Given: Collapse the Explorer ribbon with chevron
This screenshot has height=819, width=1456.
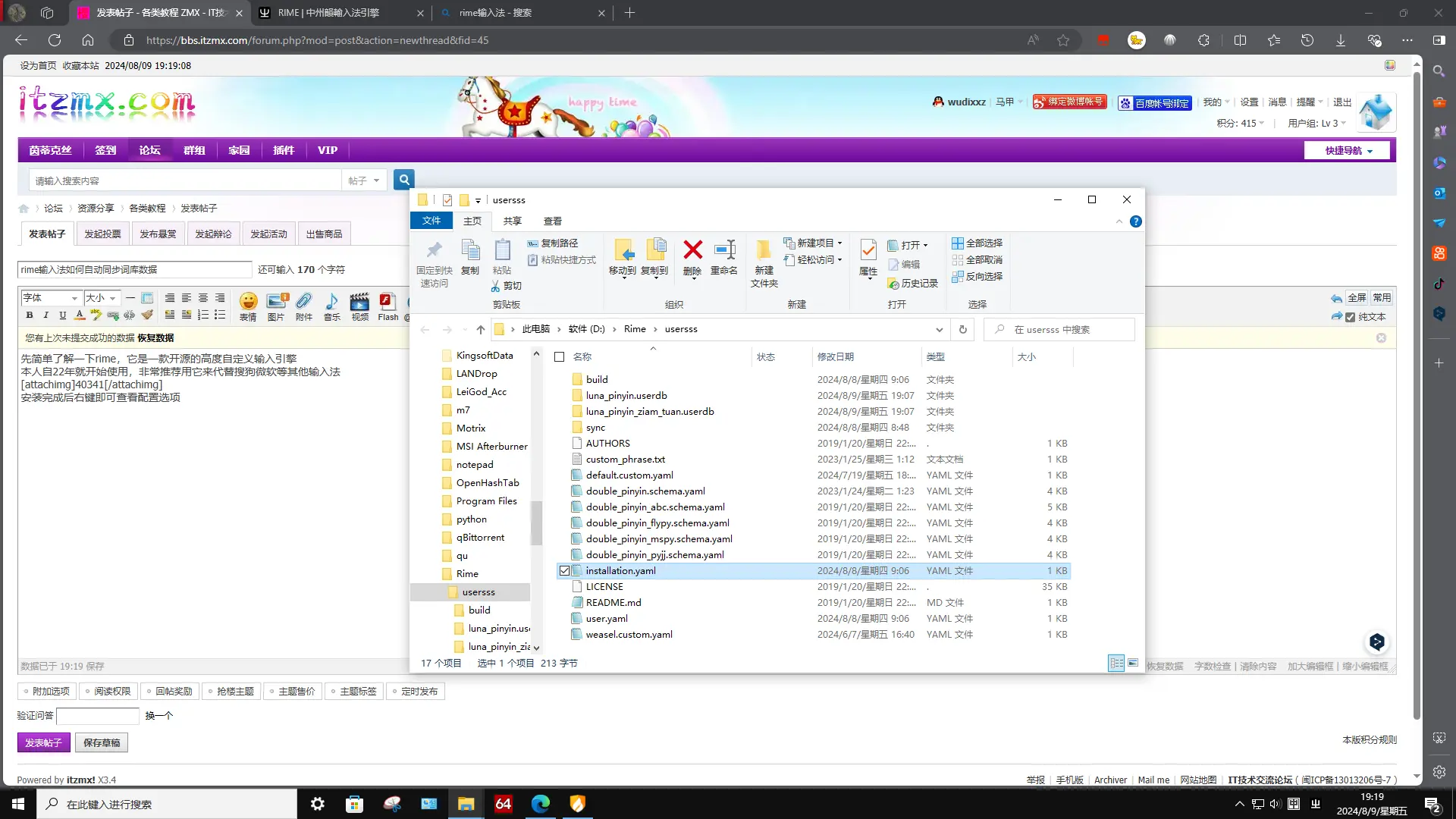Looking at the screenshot, I should [1119, 221].
